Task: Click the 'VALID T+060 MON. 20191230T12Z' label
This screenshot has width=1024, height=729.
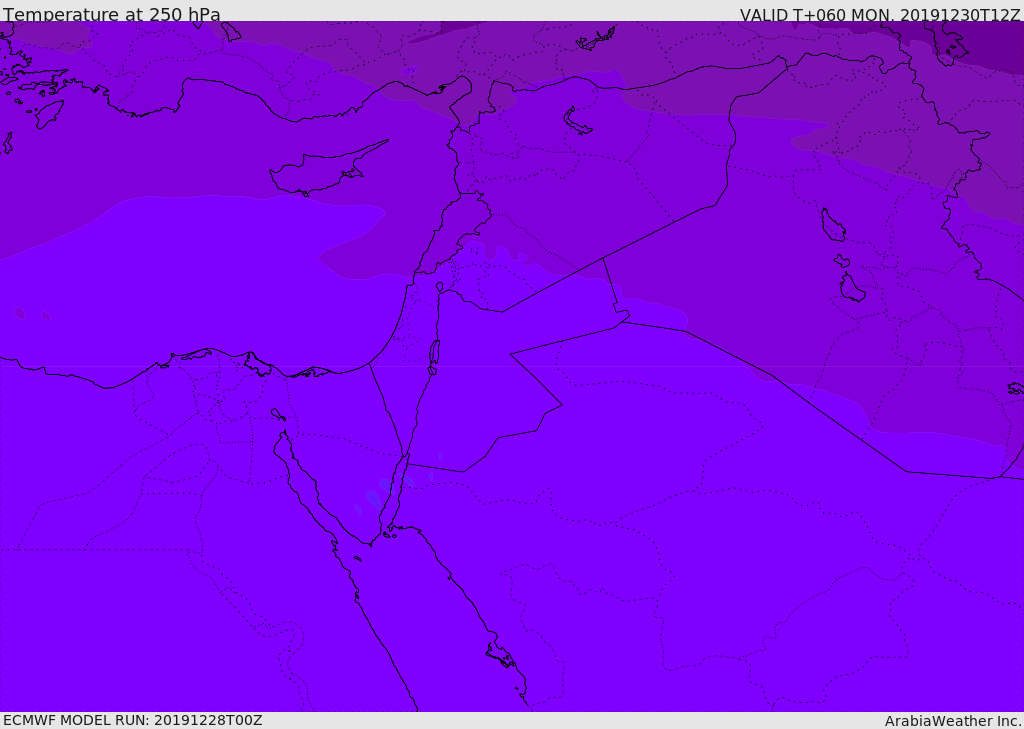Action: (x=880, y=14)
